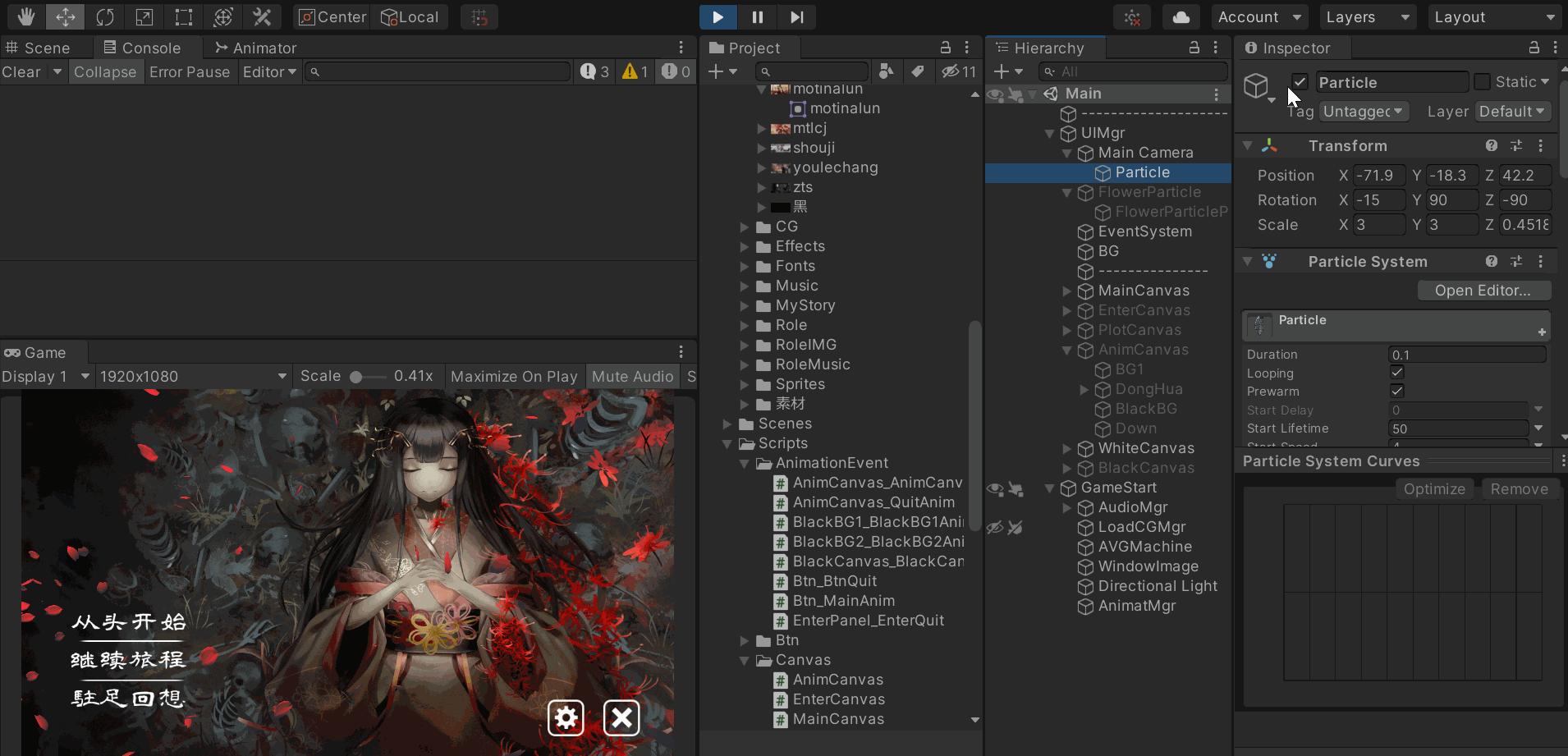
Task: Toggle error messages count filter
Action: 676,71
